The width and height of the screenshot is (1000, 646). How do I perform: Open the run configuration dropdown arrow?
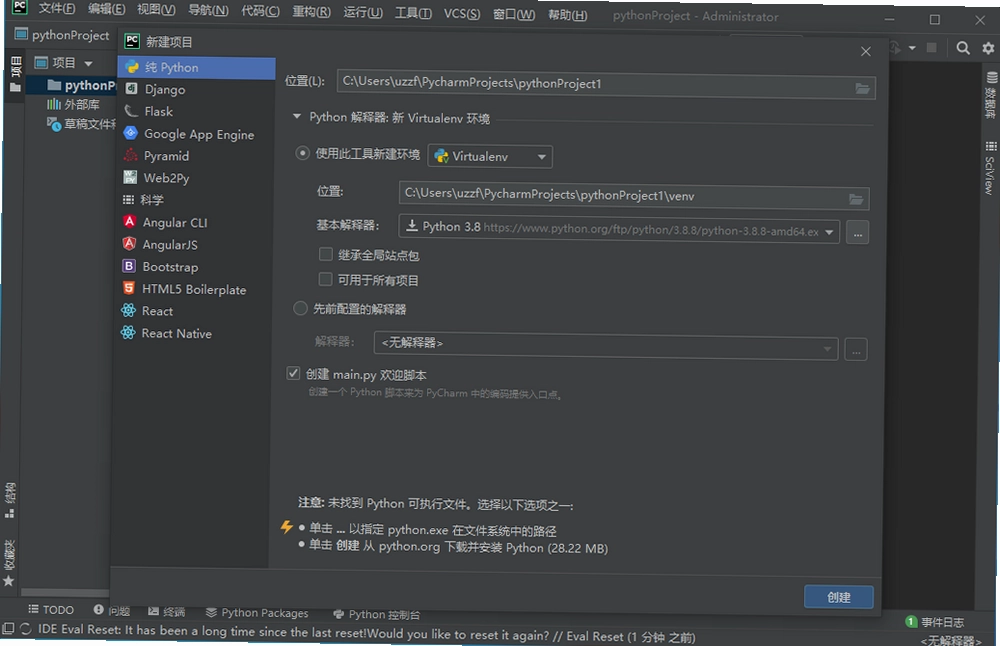[912, 48]
